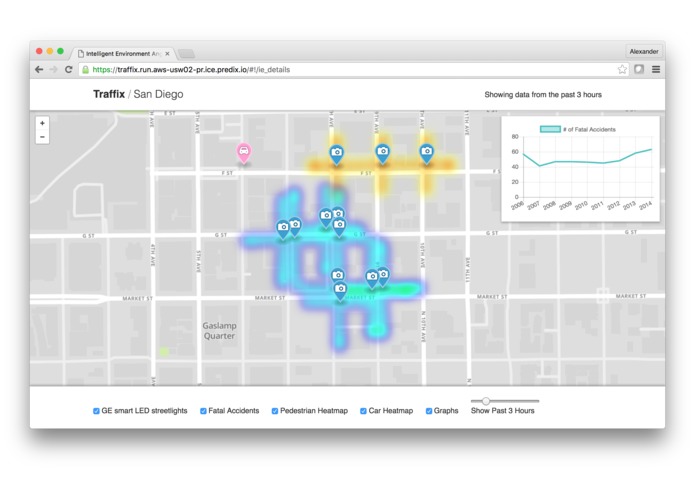Click the pink car accident marker
This screenshot has height=494, width=695.
[x=243, y=153]
